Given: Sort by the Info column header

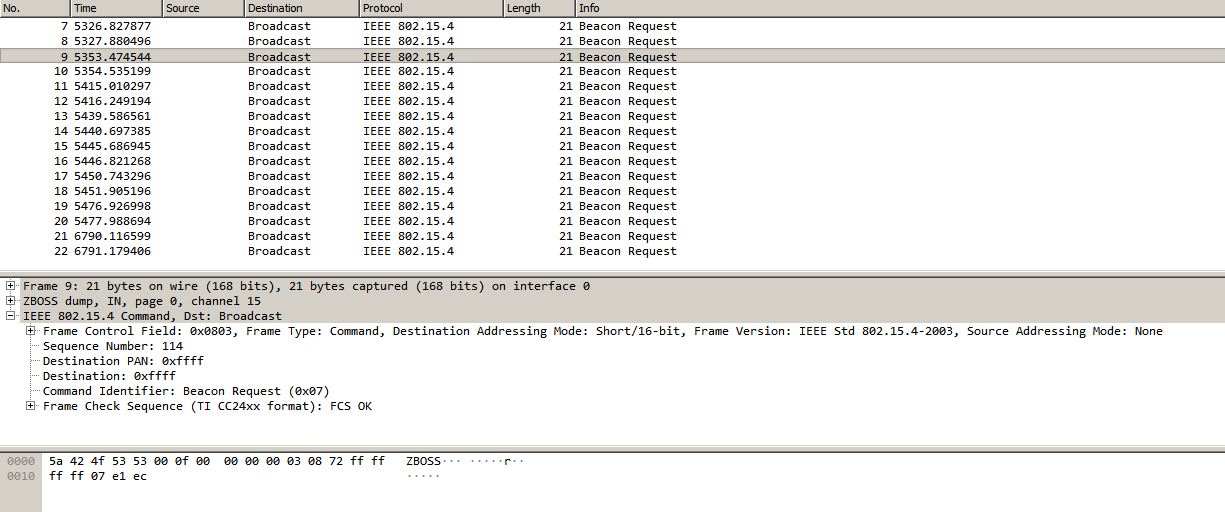Looking at the screenshot, I should click(x=900, y=8).
